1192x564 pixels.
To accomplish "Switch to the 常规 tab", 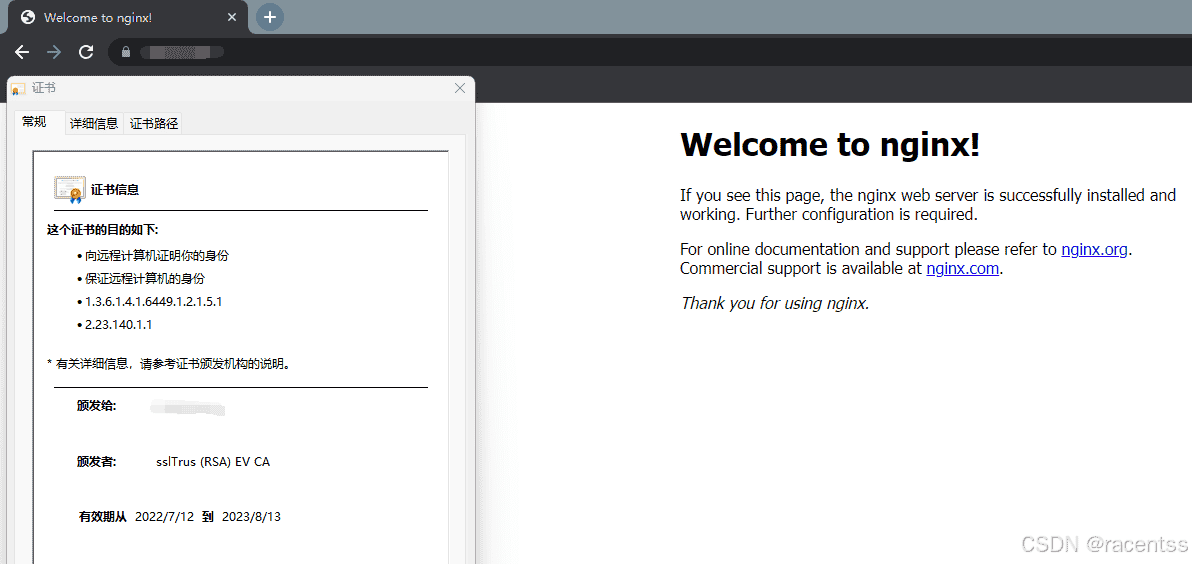I will coord(35,122).
